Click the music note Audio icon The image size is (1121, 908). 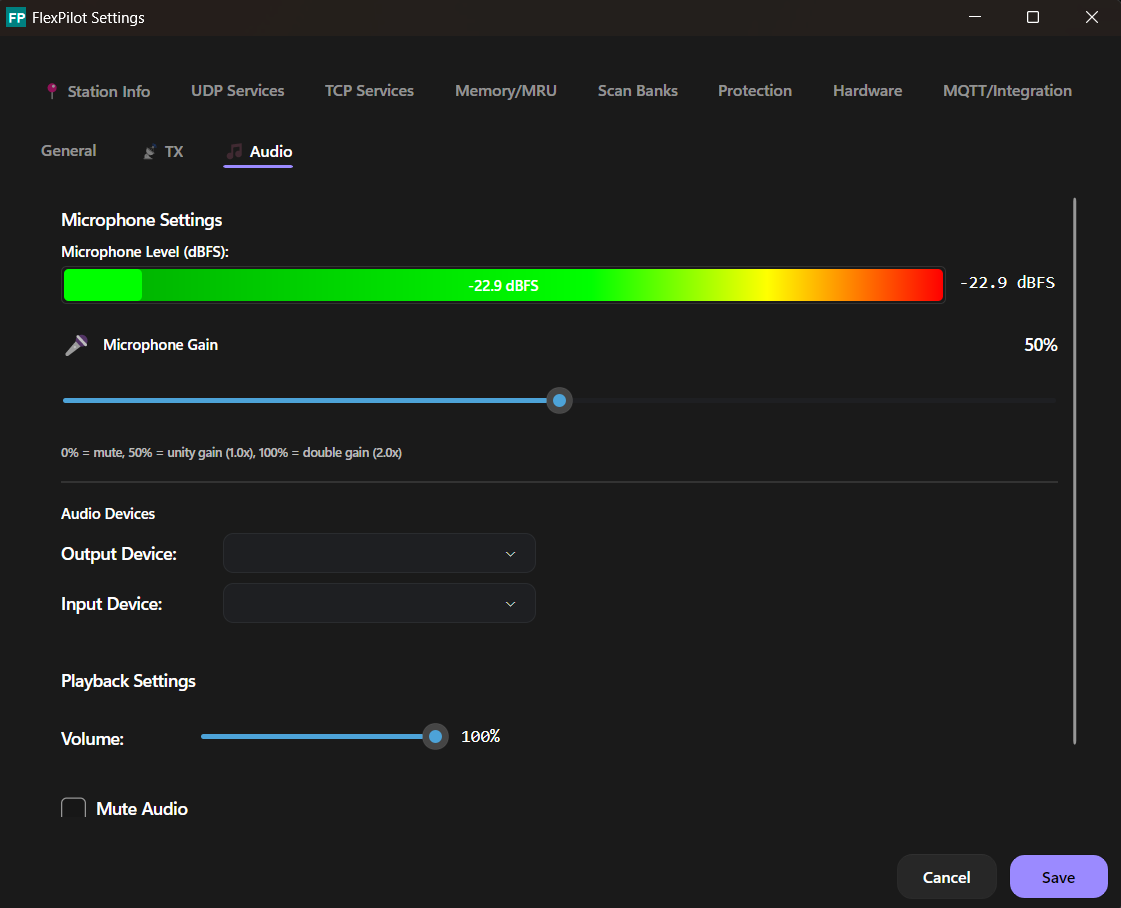coord(234,152)
